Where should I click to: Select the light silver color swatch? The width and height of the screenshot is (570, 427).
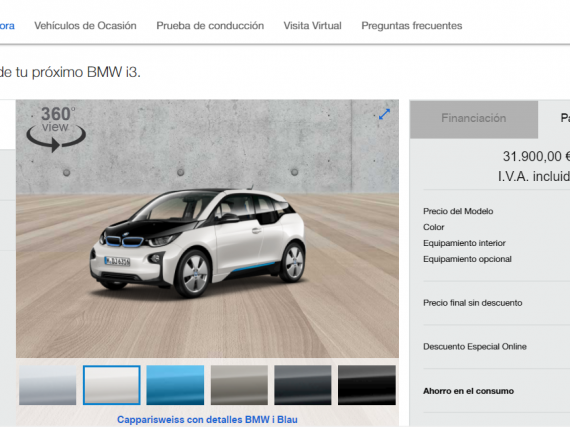[48, 385]
